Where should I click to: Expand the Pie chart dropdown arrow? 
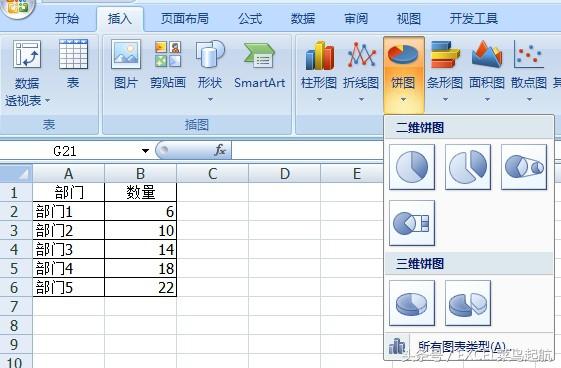click(403, 99)
